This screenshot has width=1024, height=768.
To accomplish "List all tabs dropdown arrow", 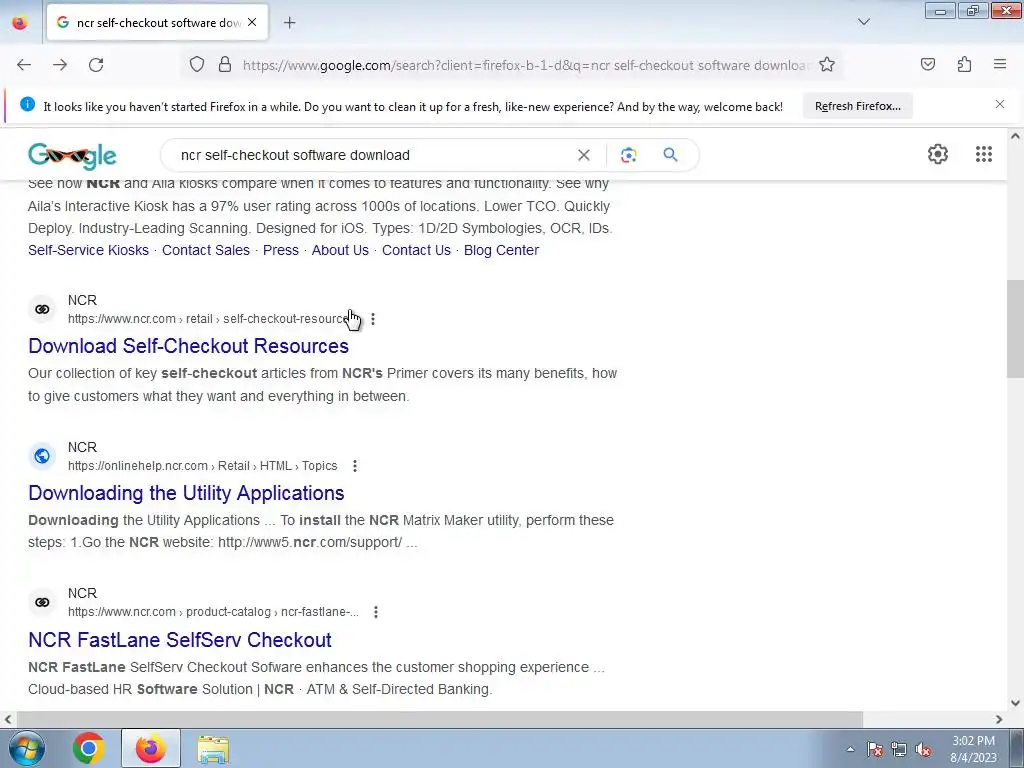I will pos(863,22).
